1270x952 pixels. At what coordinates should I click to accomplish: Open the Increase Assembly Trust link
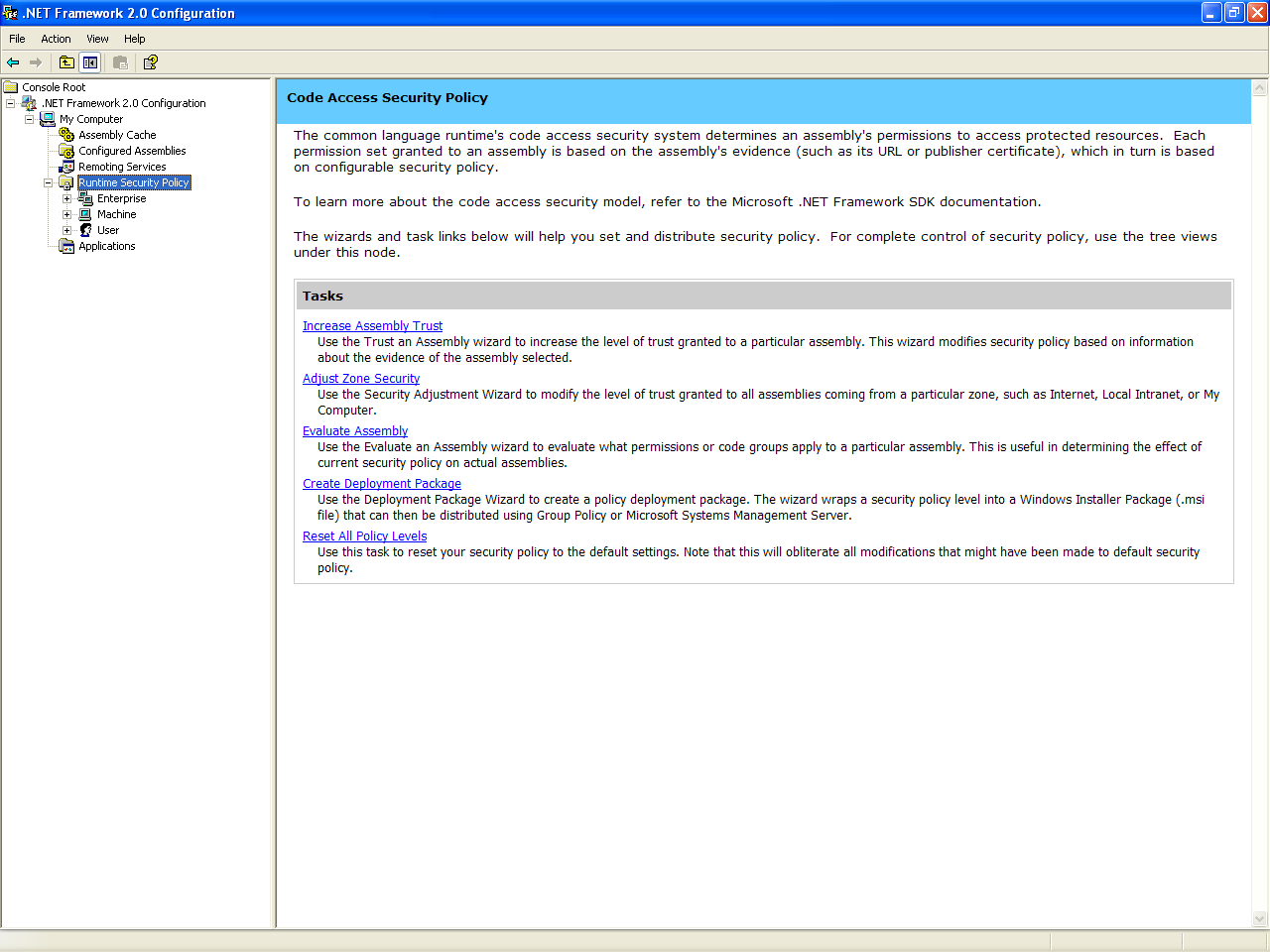pos(372,326)
